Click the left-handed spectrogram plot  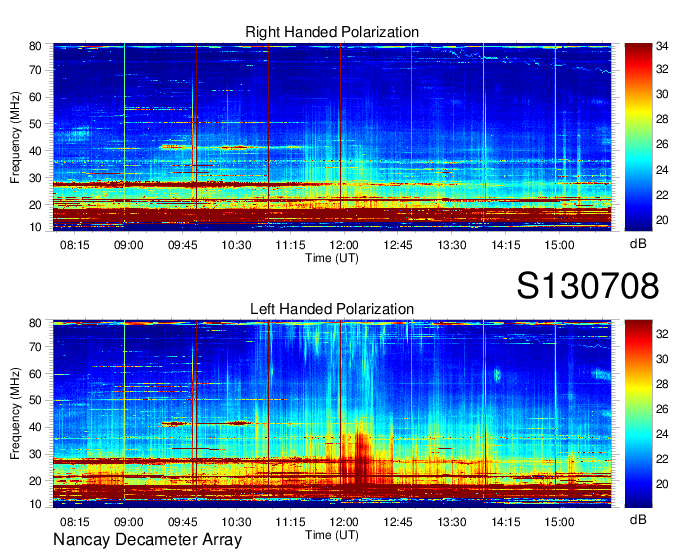coord(332,414)
